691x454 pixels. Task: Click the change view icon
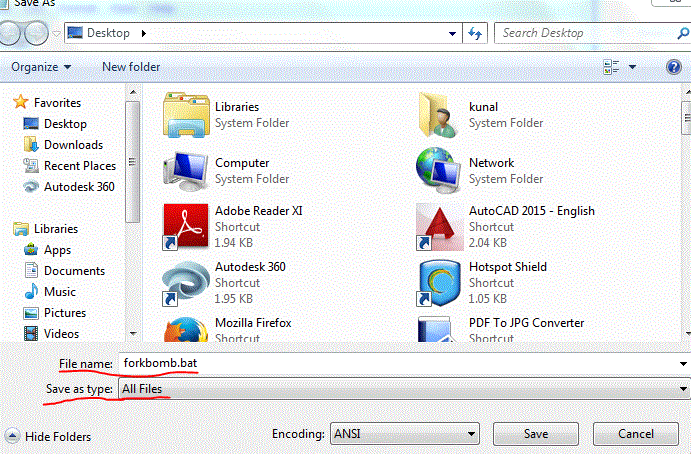click(611, 67)
